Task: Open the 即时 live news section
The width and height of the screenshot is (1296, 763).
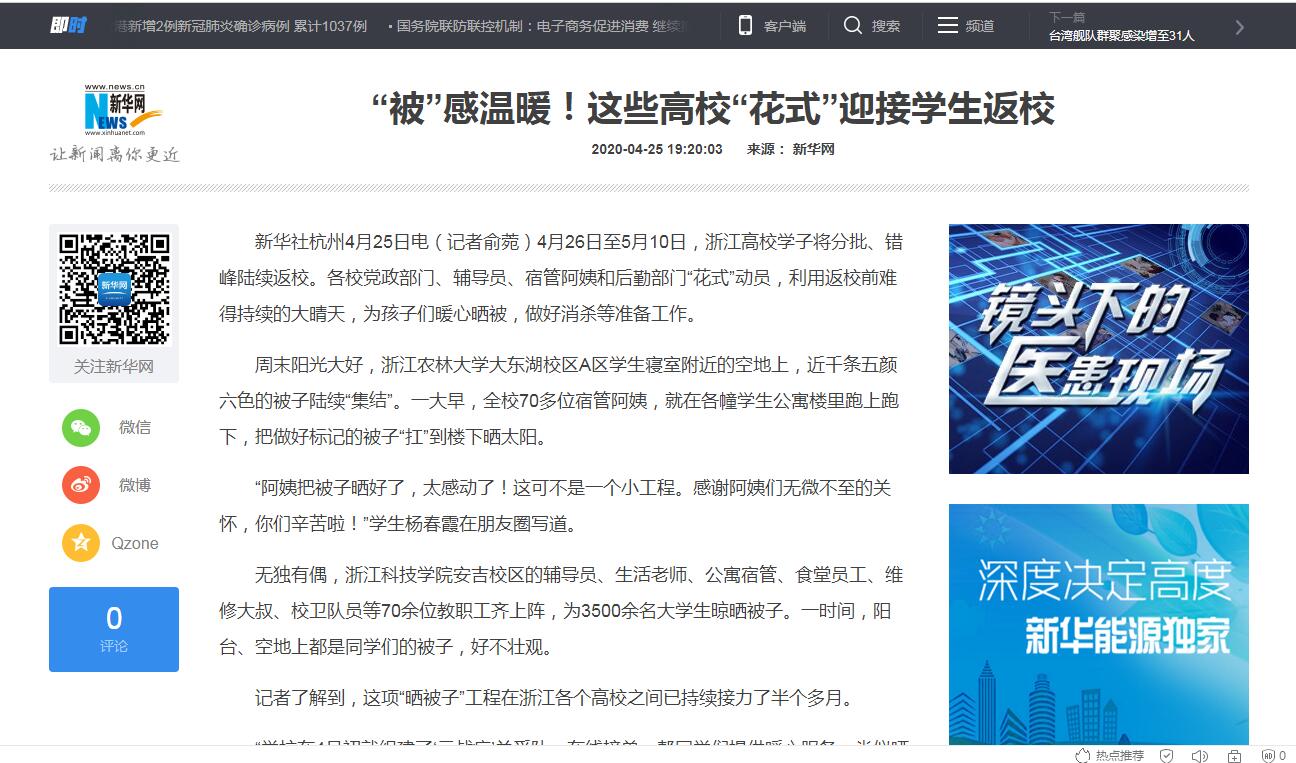Action: coord(68,25)
